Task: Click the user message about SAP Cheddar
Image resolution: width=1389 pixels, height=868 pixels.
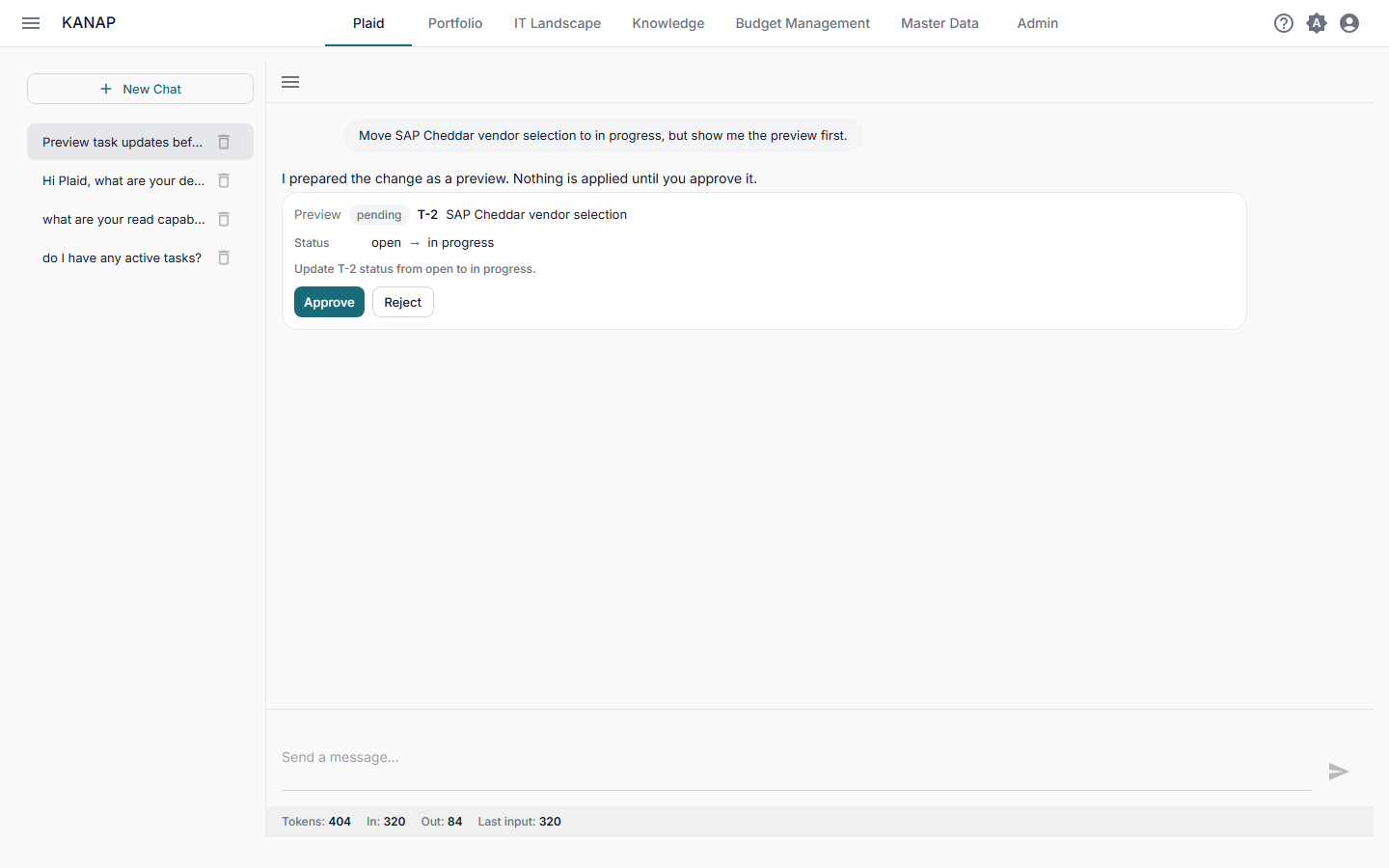Action: click(x=603, y=136)
